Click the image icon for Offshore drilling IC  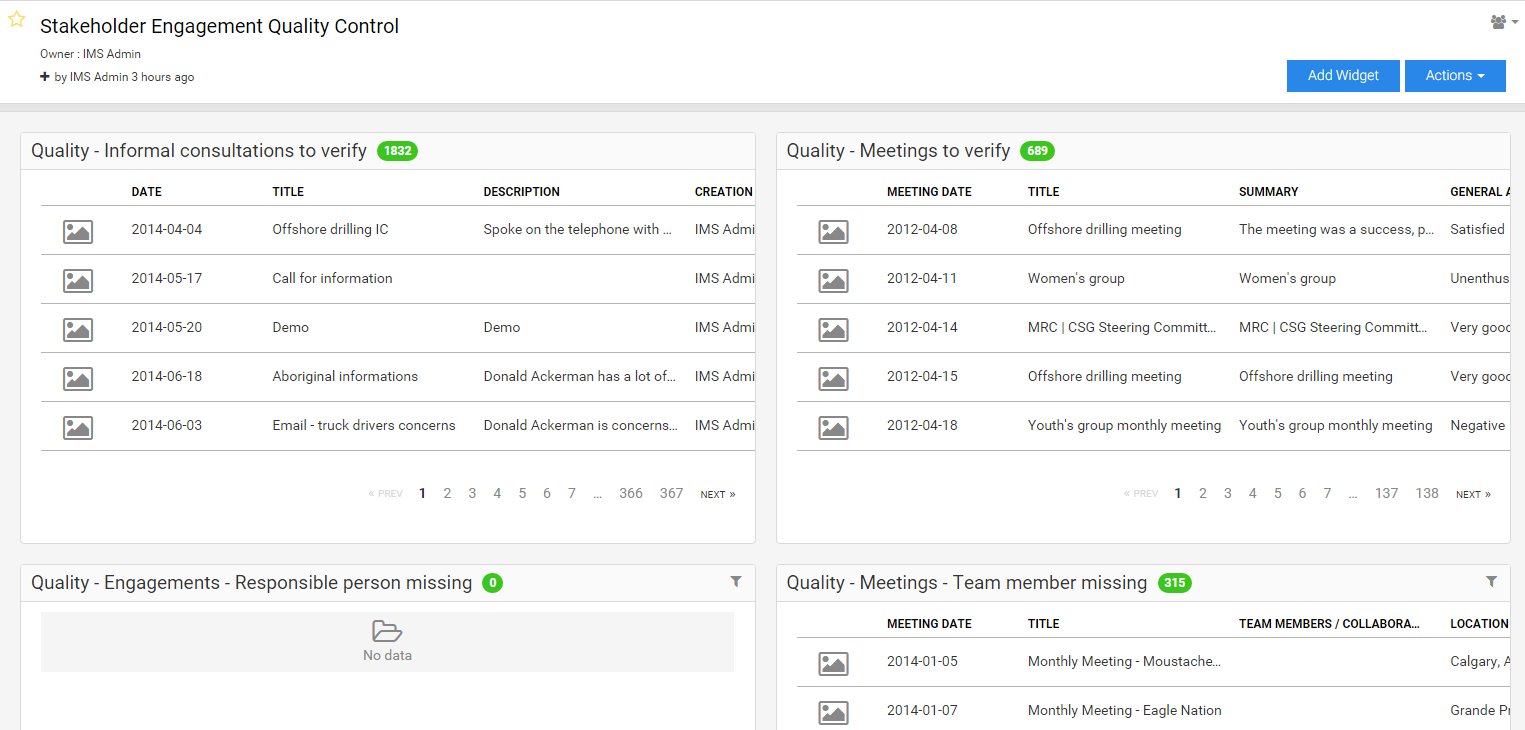[x=78, y=232]
